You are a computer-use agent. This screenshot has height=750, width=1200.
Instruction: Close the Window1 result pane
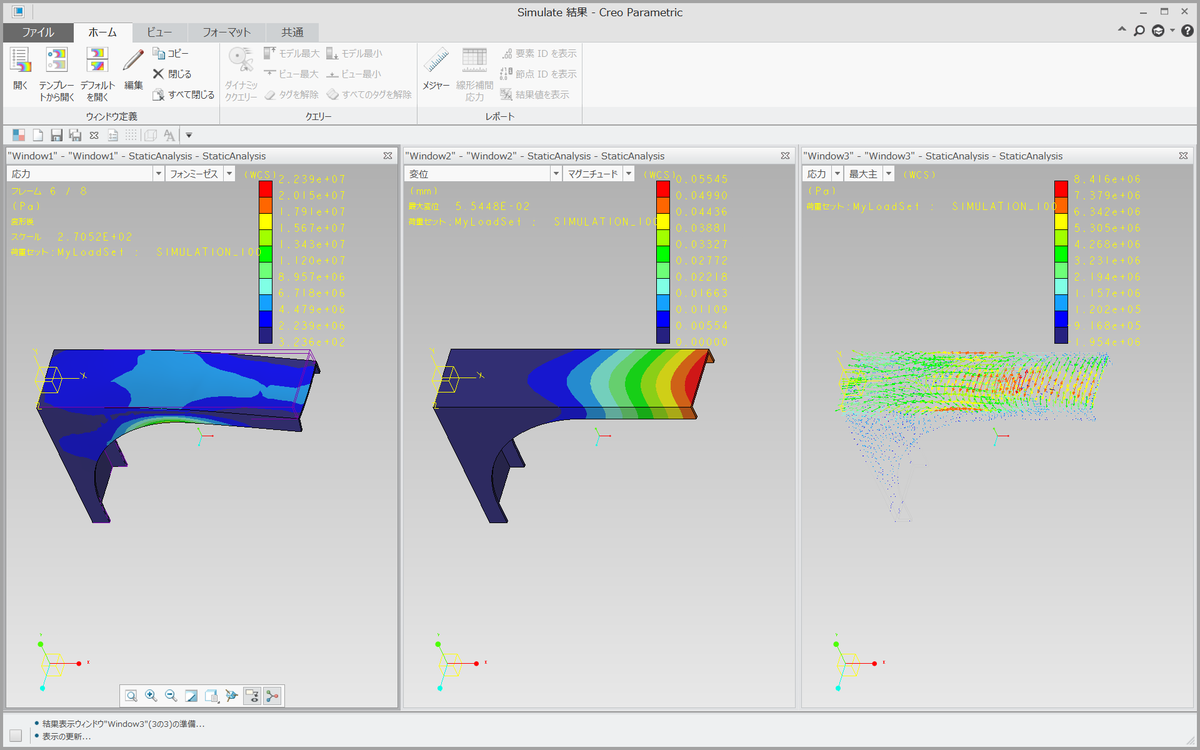click(388, 156)
